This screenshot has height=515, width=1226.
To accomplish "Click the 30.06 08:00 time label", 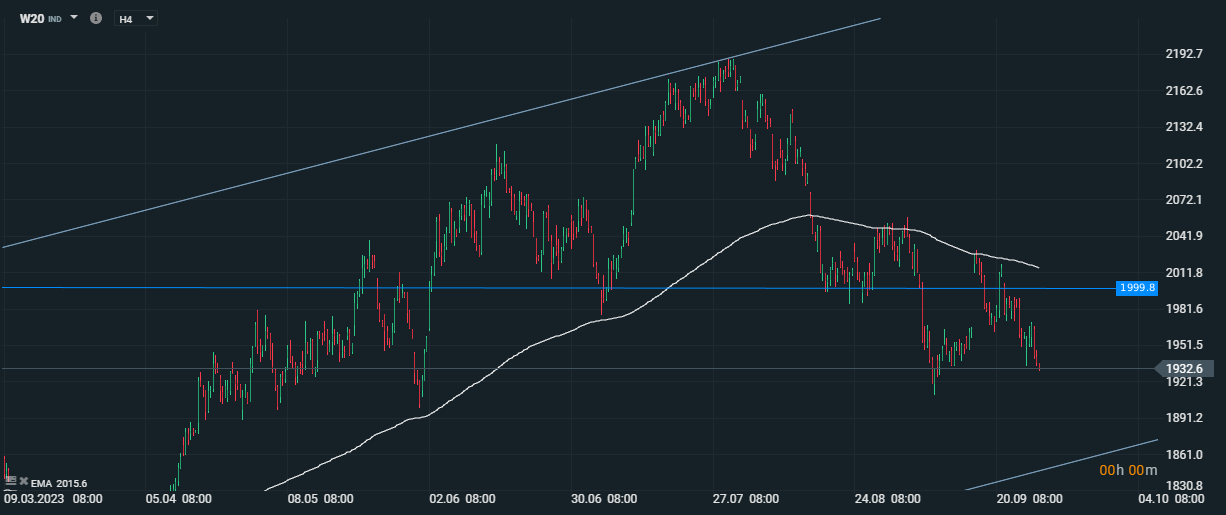I will point(604,498).
